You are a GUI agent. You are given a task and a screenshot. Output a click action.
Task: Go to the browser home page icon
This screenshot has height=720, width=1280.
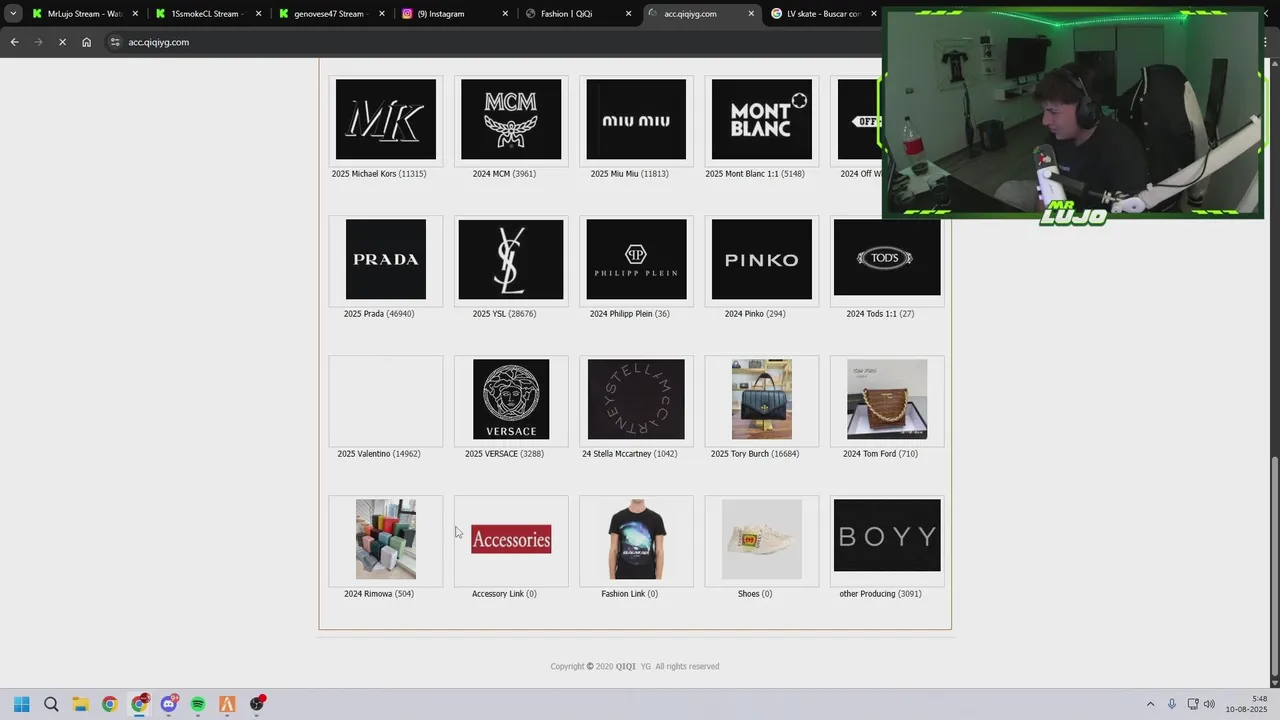pos(87,42)
